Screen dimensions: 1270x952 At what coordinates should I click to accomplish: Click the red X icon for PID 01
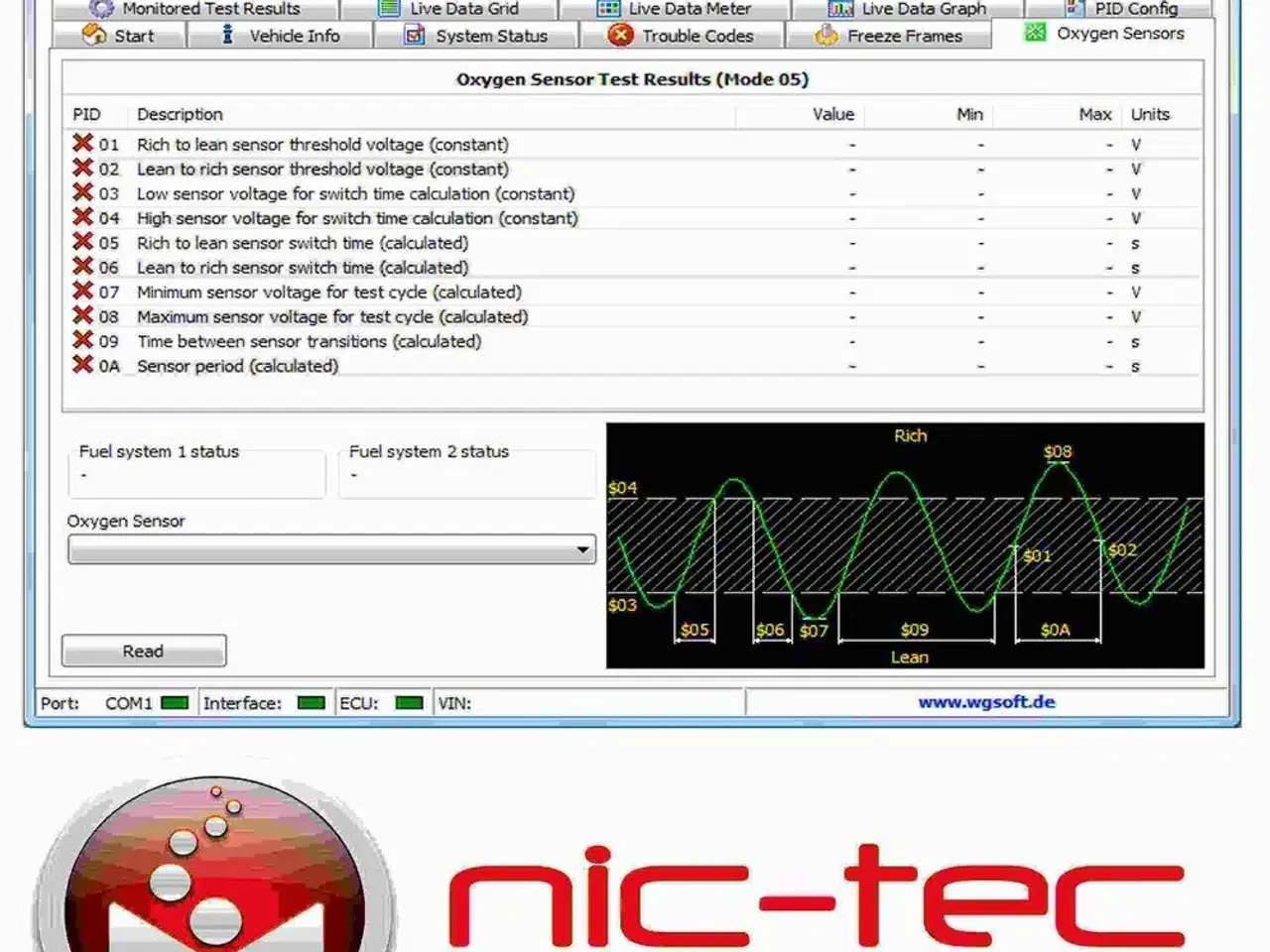click(83, 144)
